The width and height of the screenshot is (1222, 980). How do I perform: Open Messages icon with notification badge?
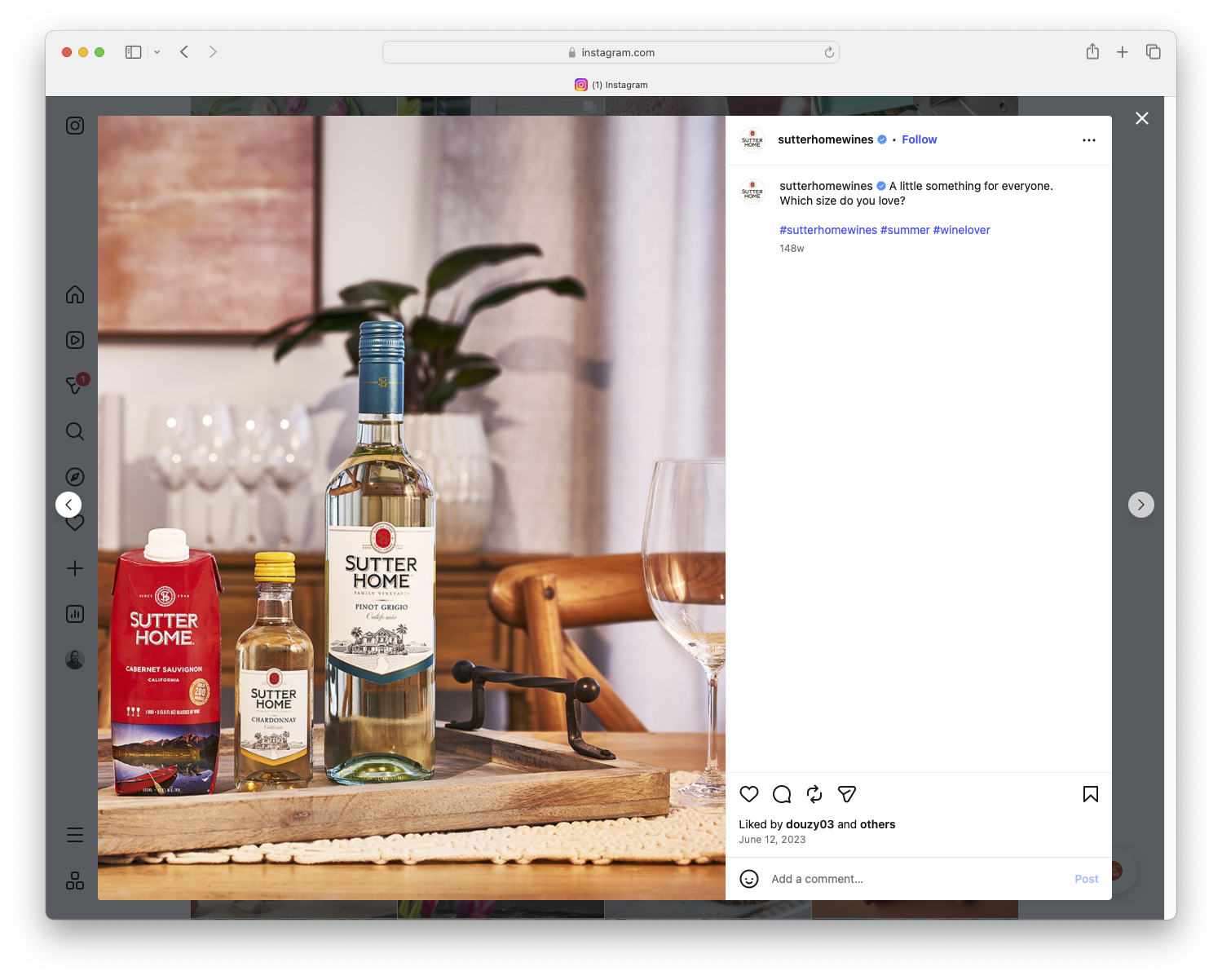tap(76, 384)
